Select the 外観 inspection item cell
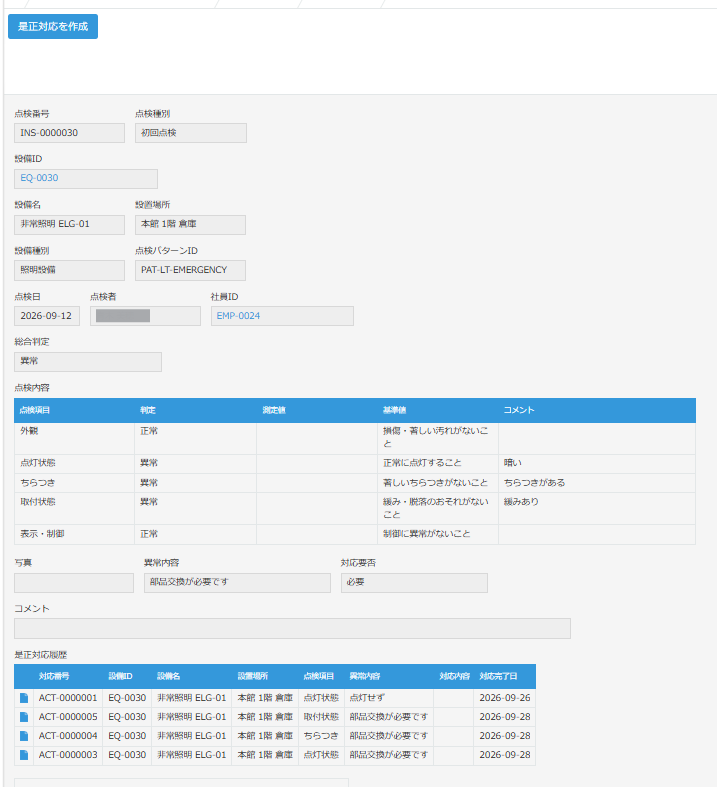 pos(74,439)
